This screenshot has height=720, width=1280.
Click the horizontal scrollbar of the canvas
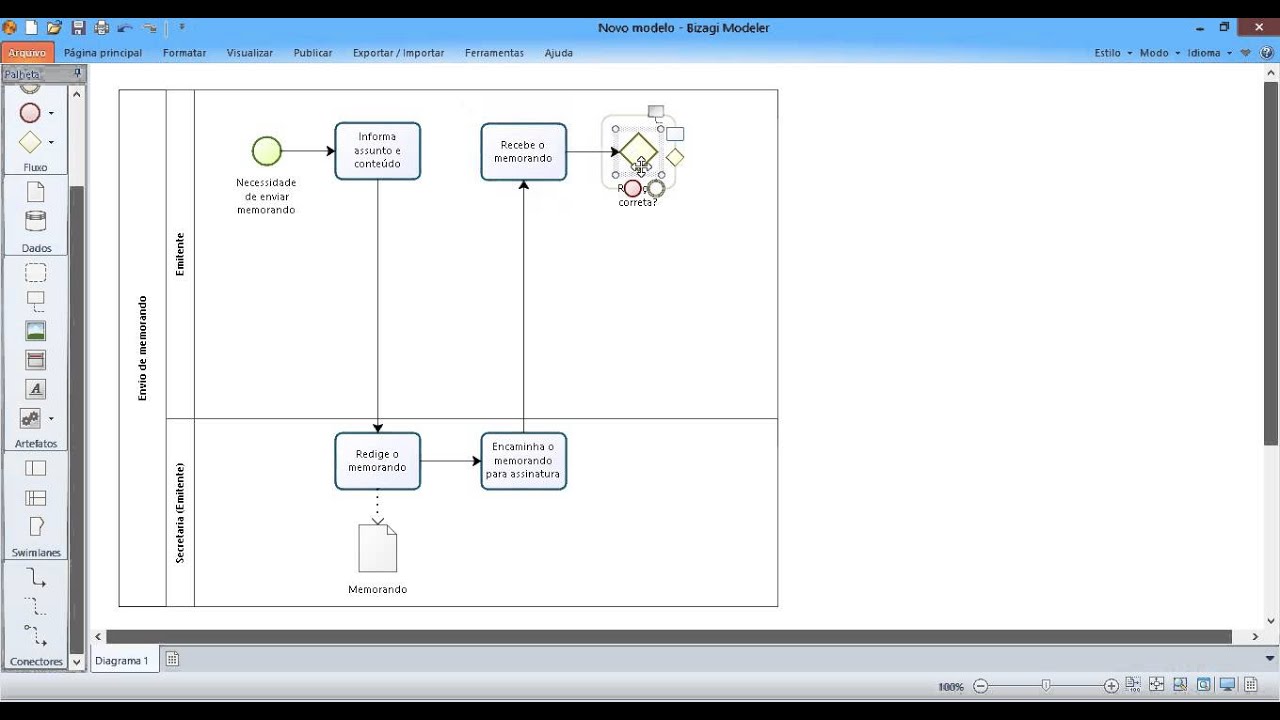[669, 636]
